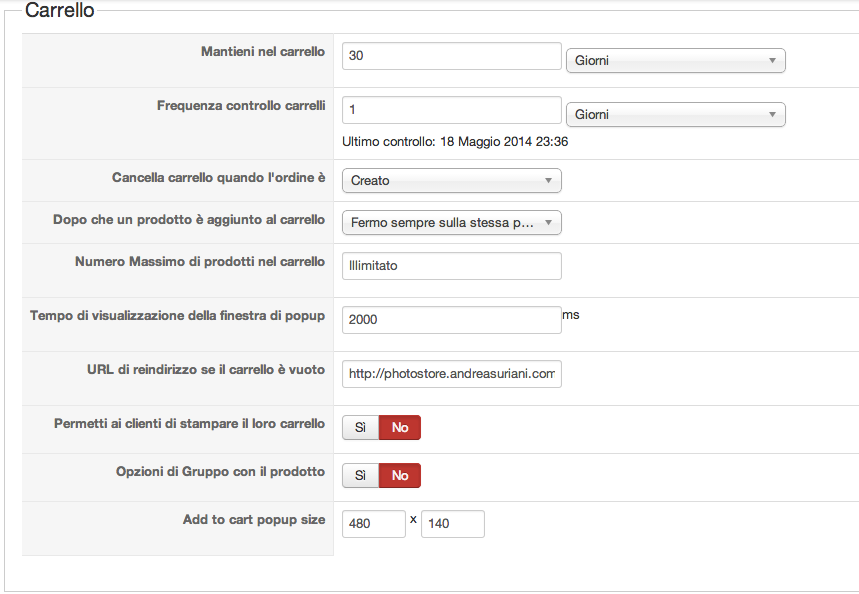Click the empty cart redirect URL field
Screen dimensions: 859x594
(x=451, y=374)
